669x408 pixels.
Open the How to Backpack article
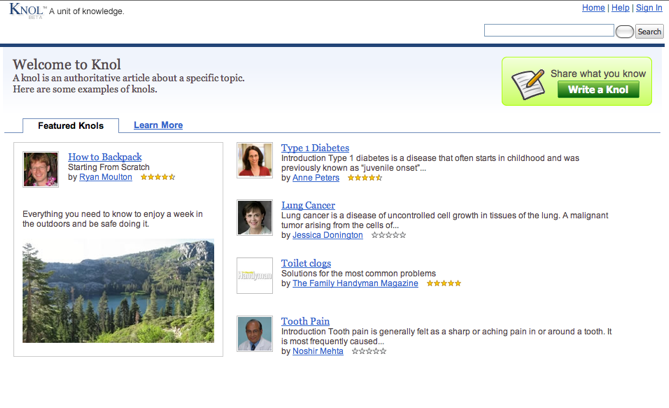click(x=105, y=157)
